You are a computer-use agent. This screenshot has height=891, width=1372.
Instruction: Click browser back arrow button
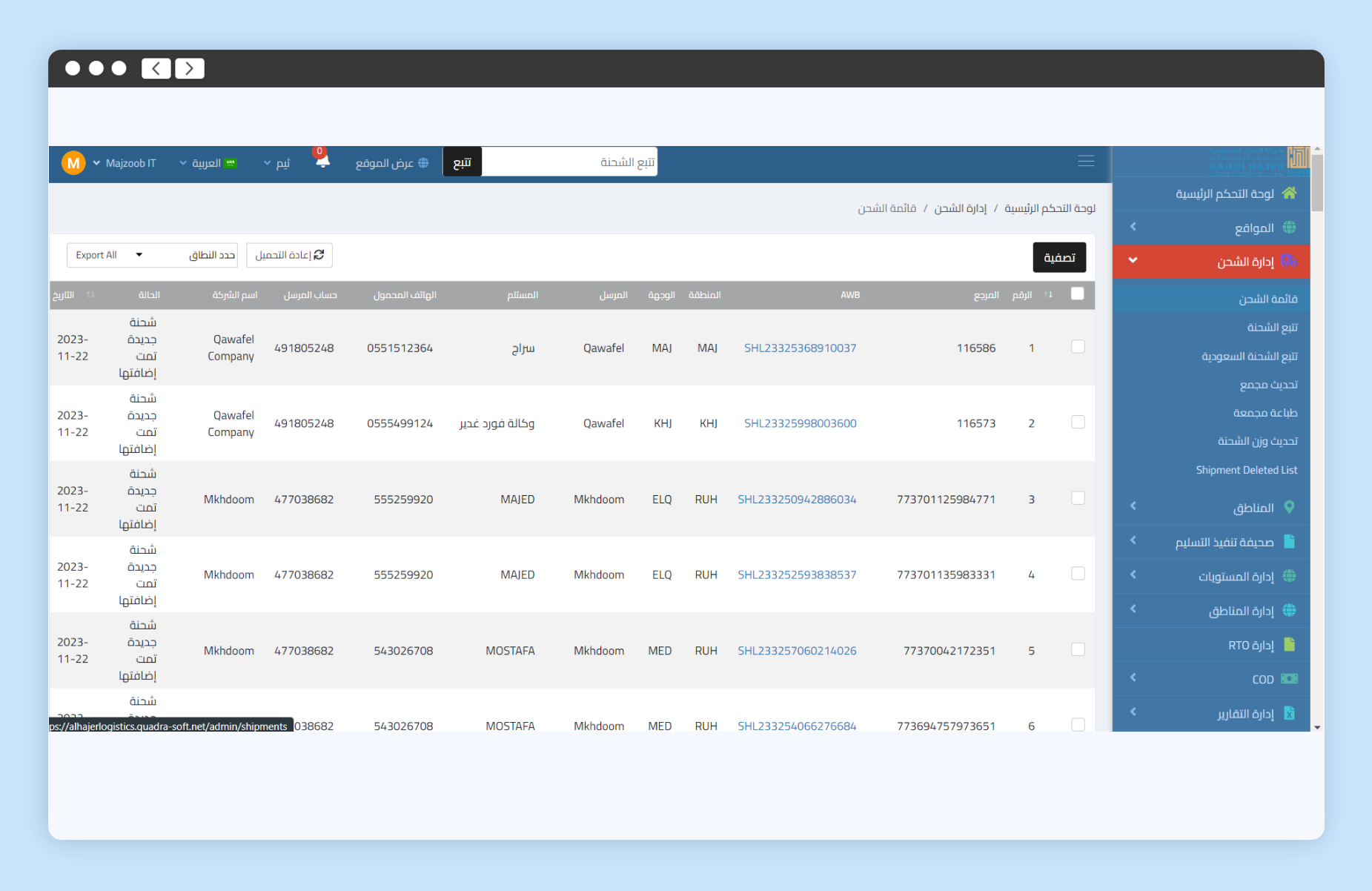click(x=156, y=68)
